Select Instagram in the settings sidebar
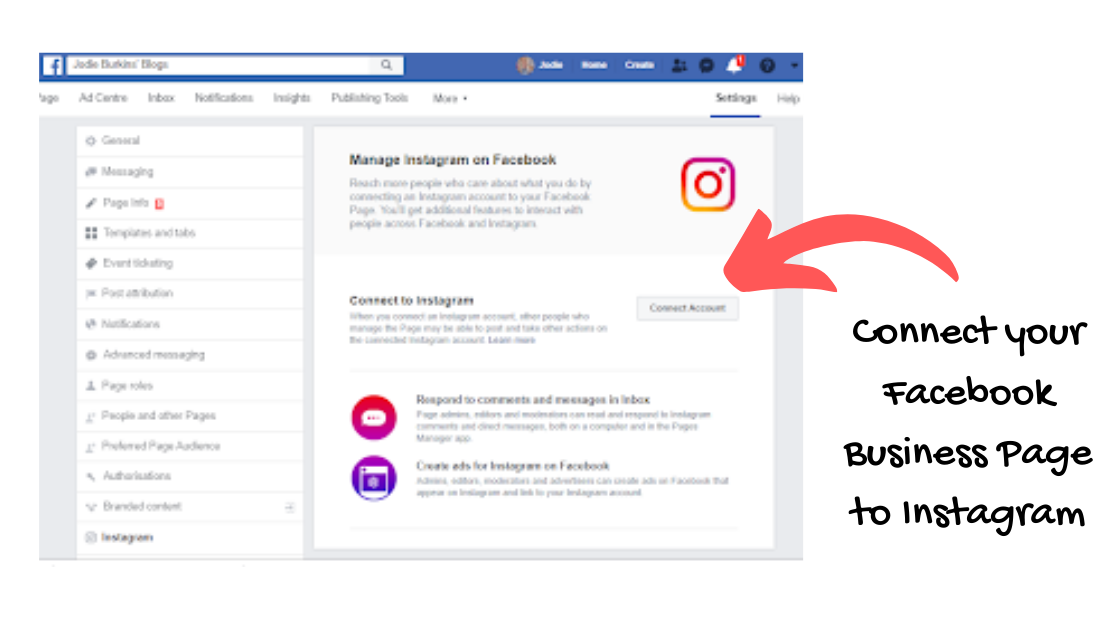1120x630 pixels. tap(190, 537)
